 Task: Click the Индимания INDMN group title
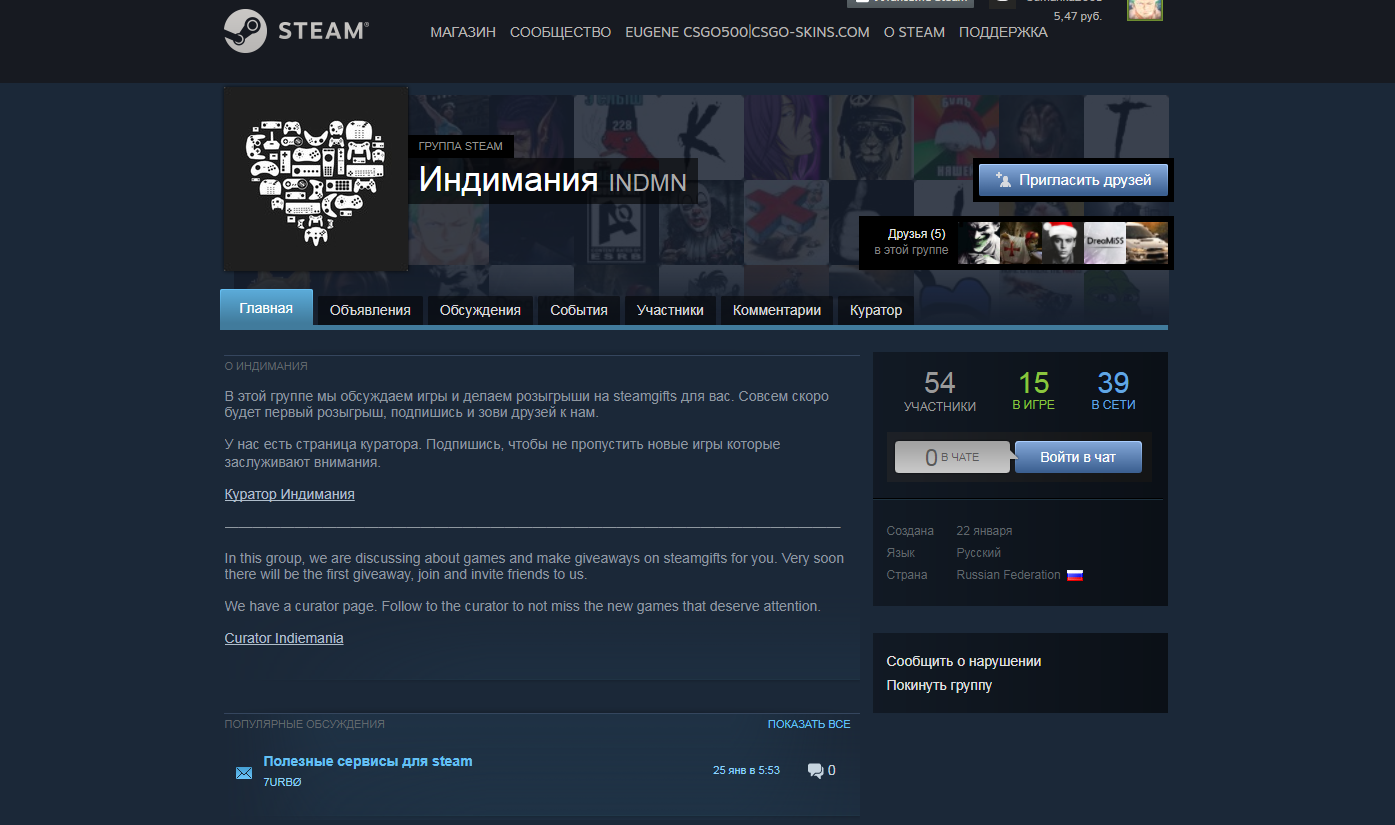[x=553, y=180]
